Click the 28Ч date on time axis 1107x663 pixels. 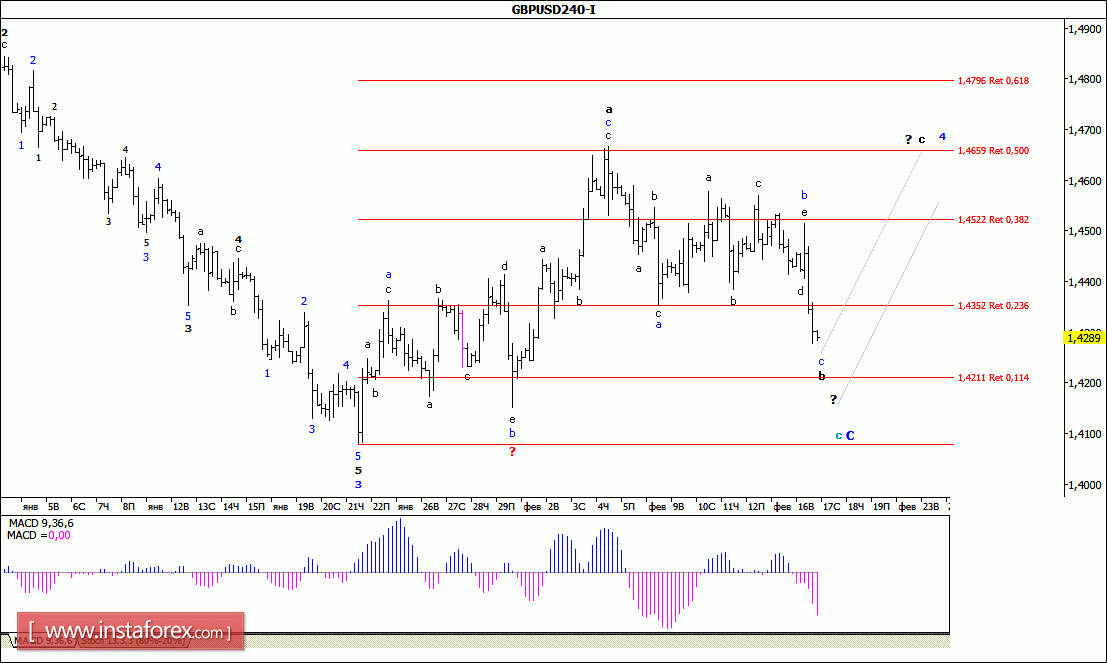(481, 506)
